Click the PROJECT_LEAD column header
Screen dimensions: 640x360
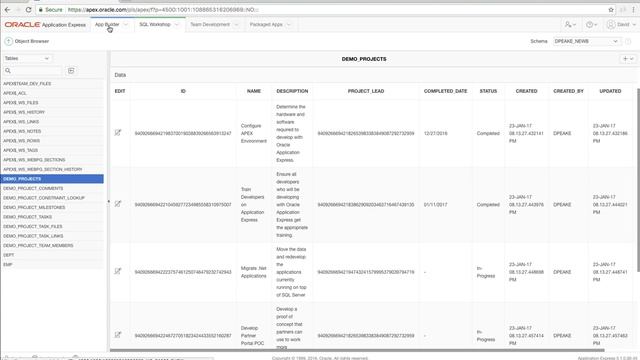click(366, 91)
